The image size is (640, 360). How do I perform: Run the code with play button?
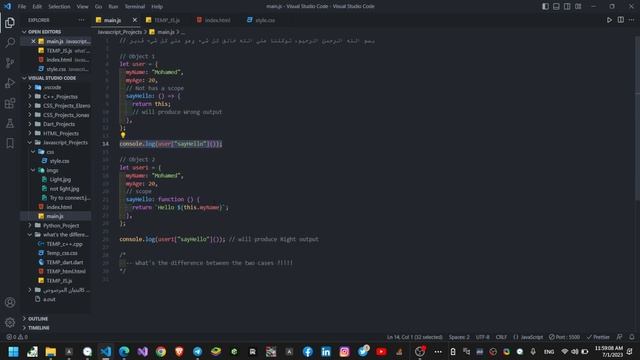(x=609, y=20)
